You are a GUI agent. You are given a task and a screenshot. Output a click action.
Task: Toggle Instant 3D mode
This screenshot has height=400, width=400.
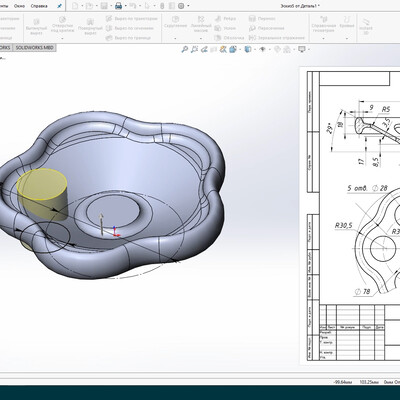click(366, 26)
